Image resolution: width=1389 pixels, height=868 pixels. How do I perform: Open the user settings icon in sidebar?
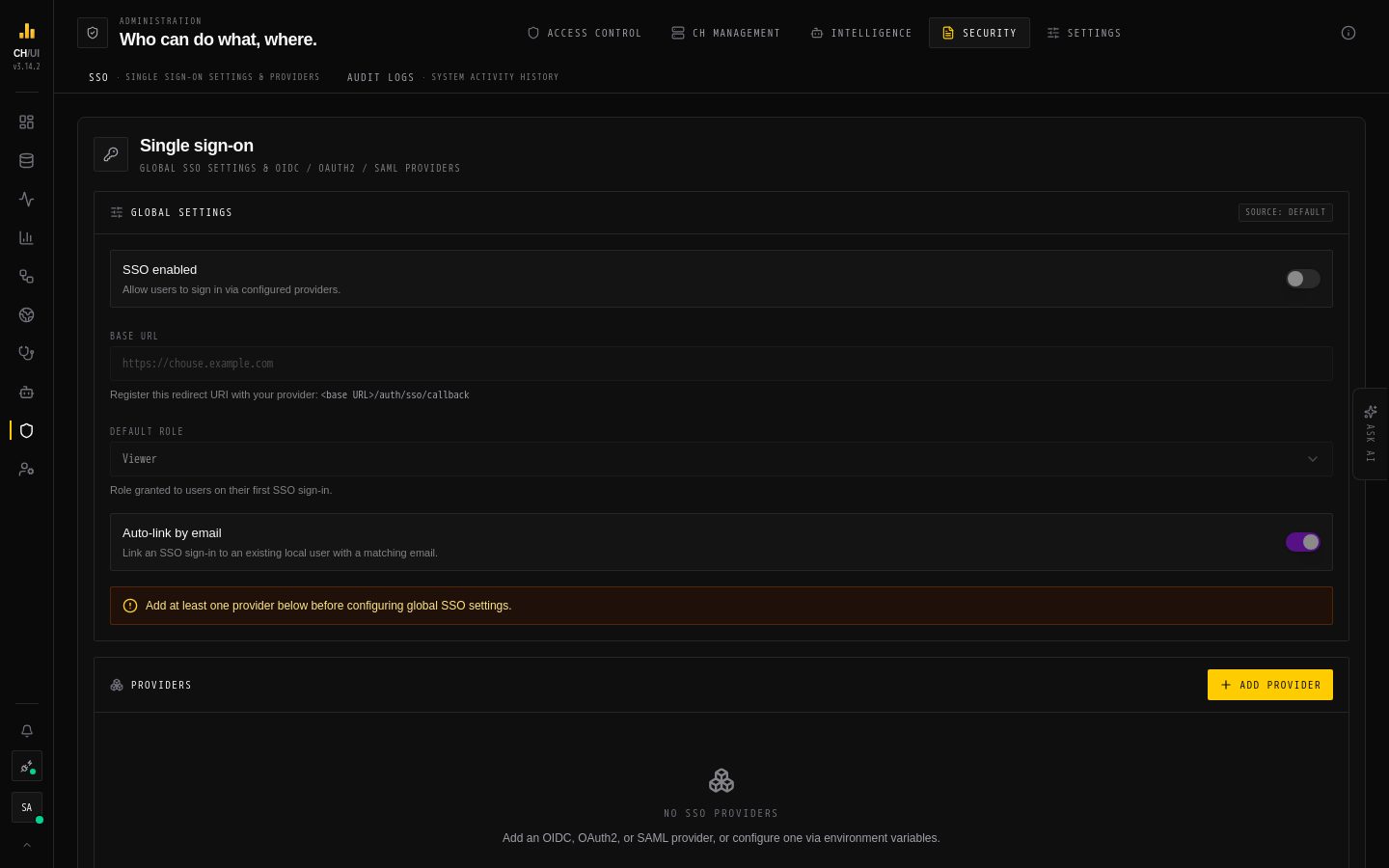[26, 470]
